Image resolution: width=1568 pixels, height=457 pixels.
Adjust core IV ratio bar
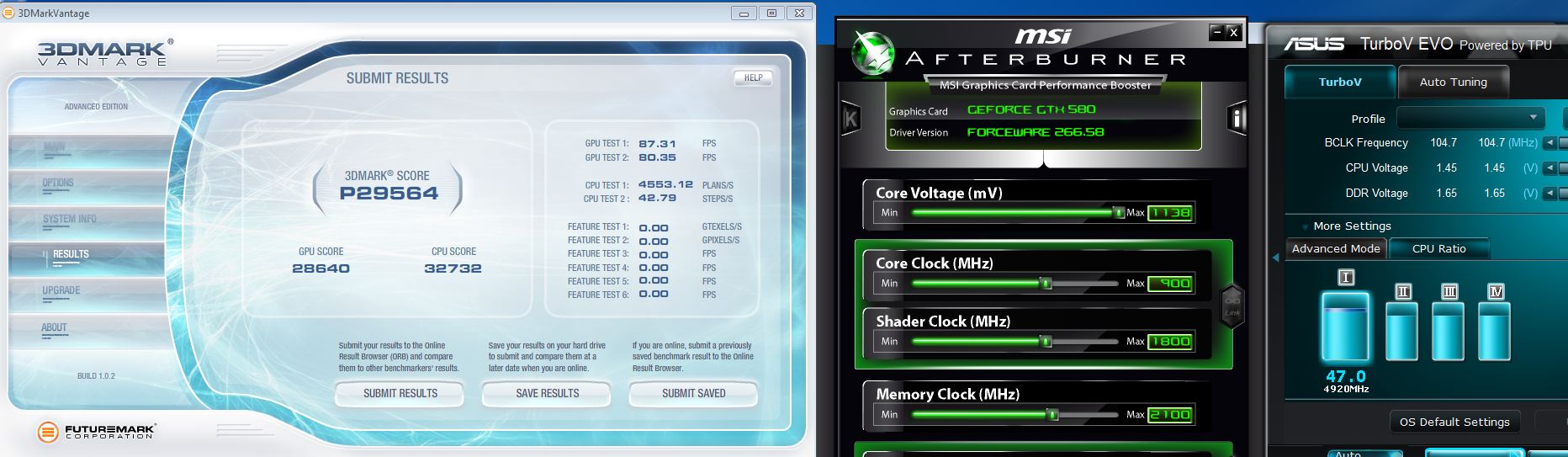[1495, 332]
